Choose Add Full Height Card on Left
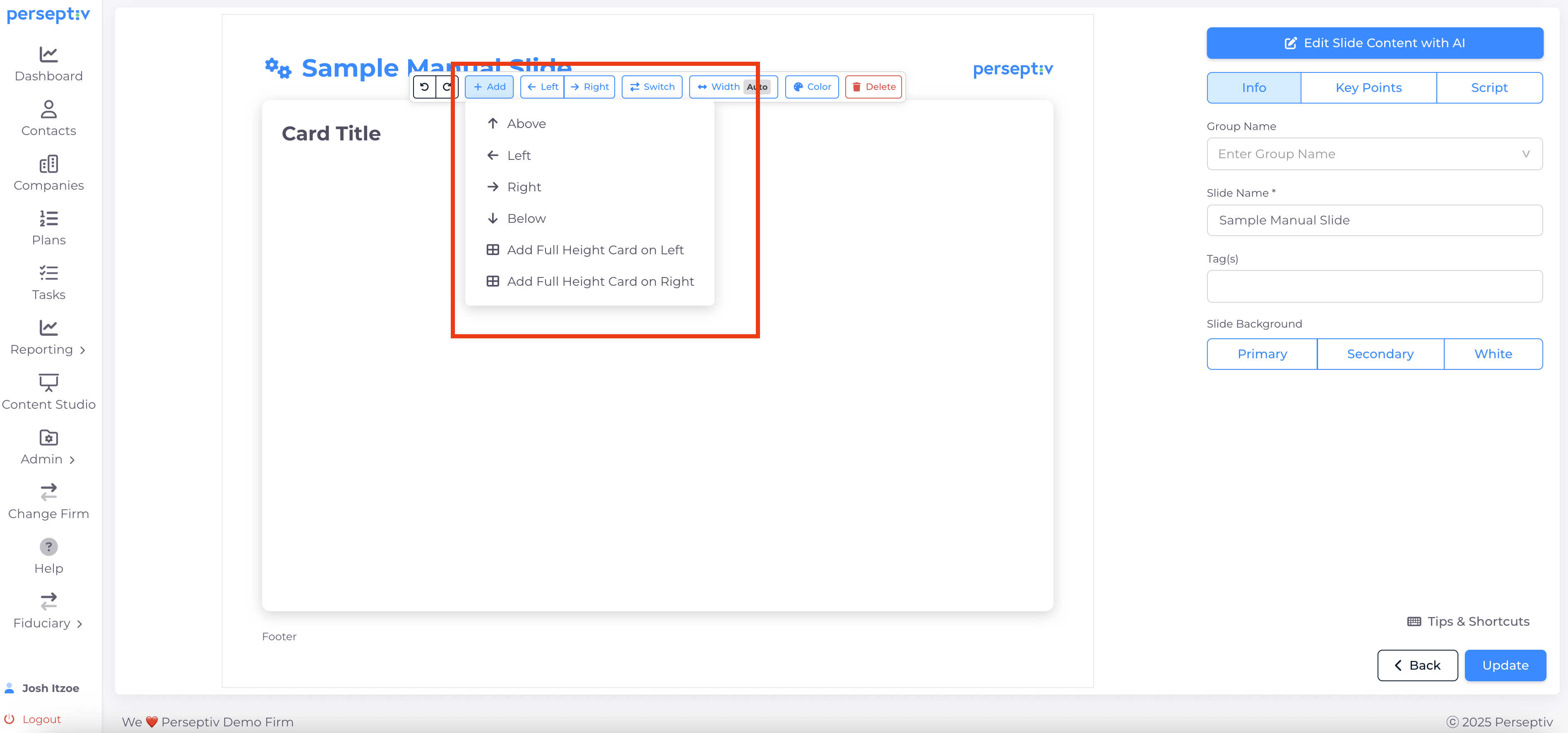 [x=595, y=250]
